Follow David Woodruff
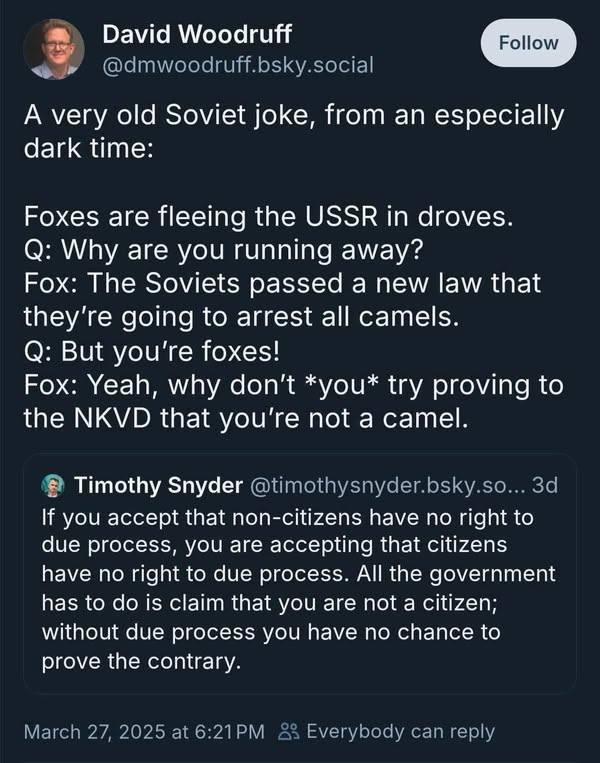Screen dimensions: 600x763 (528, 43)
